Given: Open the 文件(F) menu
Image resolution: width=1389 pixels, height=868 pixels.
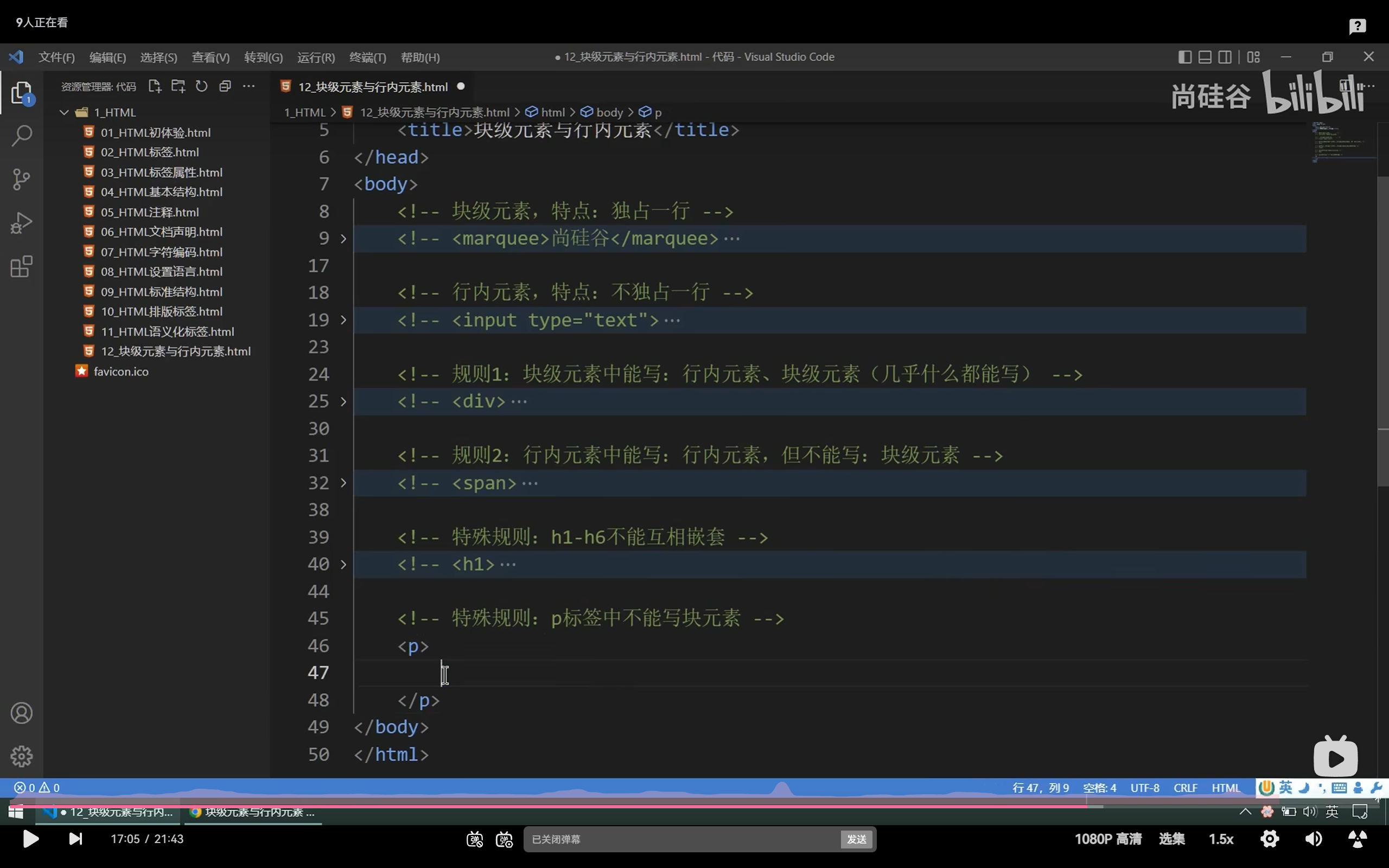Looking at the screenshot, I should coord(56,58).
